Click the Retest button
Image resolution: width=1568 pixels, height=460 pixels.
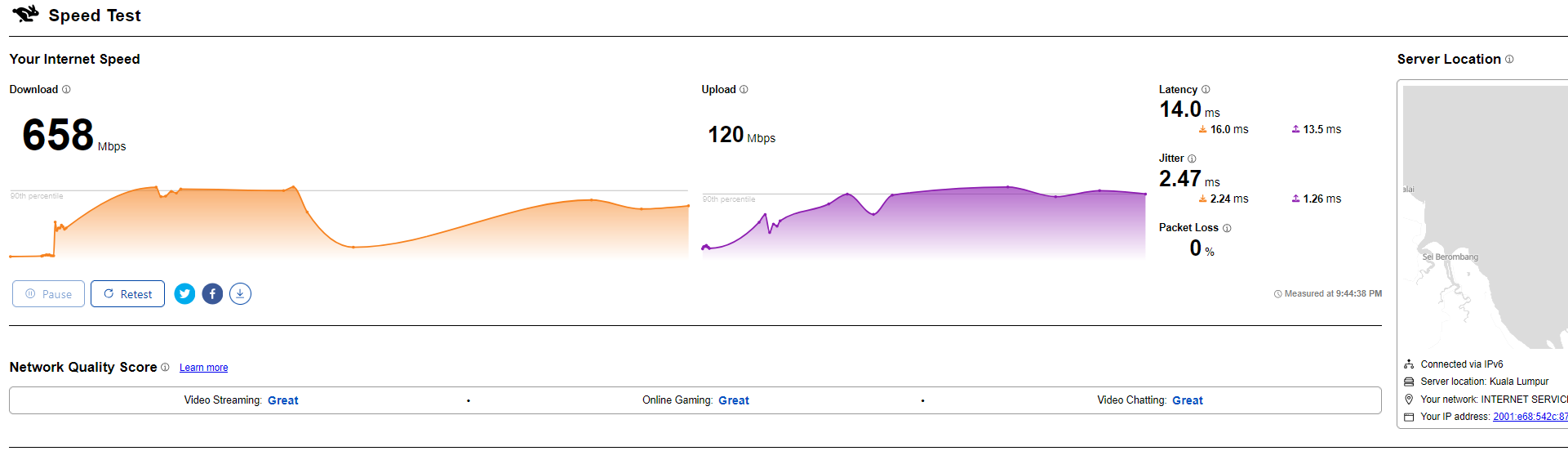point(127,294)
